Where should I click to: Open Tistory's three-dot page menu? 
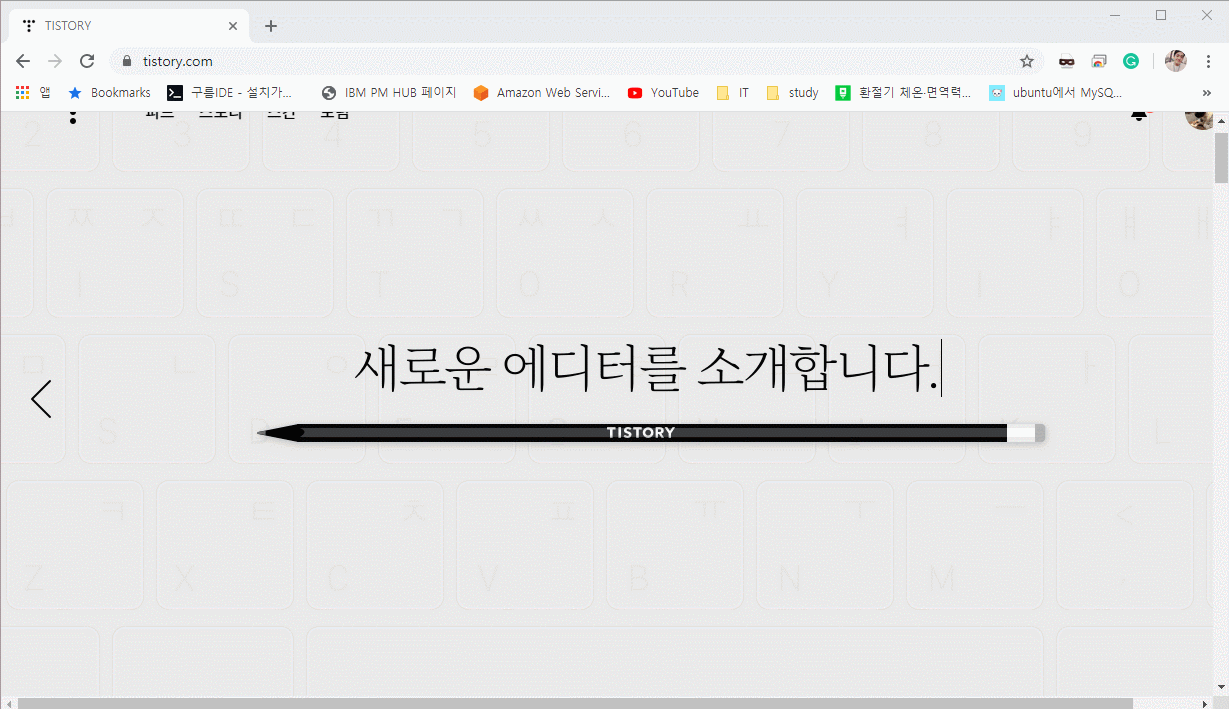(72, 117)
